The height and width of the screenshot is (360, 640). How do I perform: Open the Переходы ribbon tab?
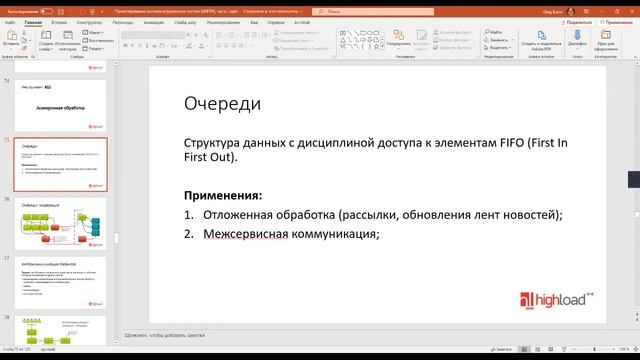[123, 22]
